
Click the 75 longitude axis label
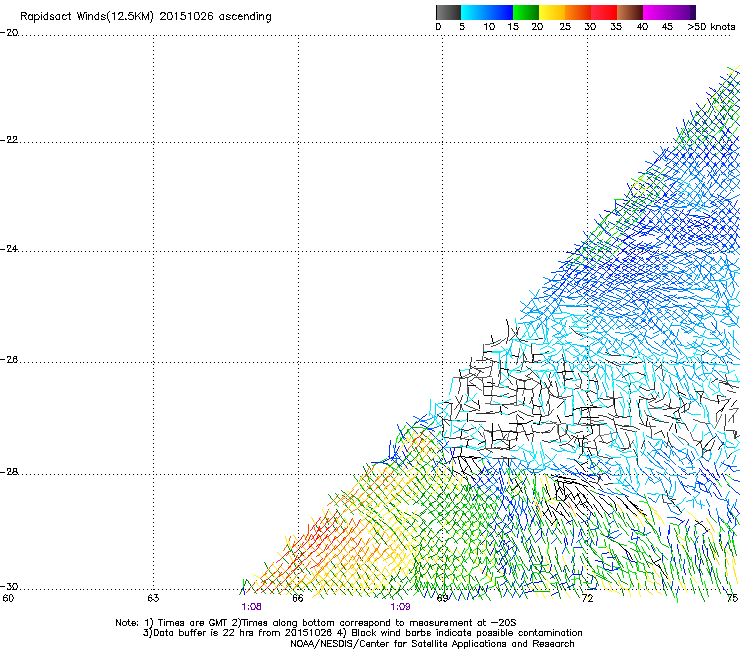pyautogui.click(x=732, y=598)
